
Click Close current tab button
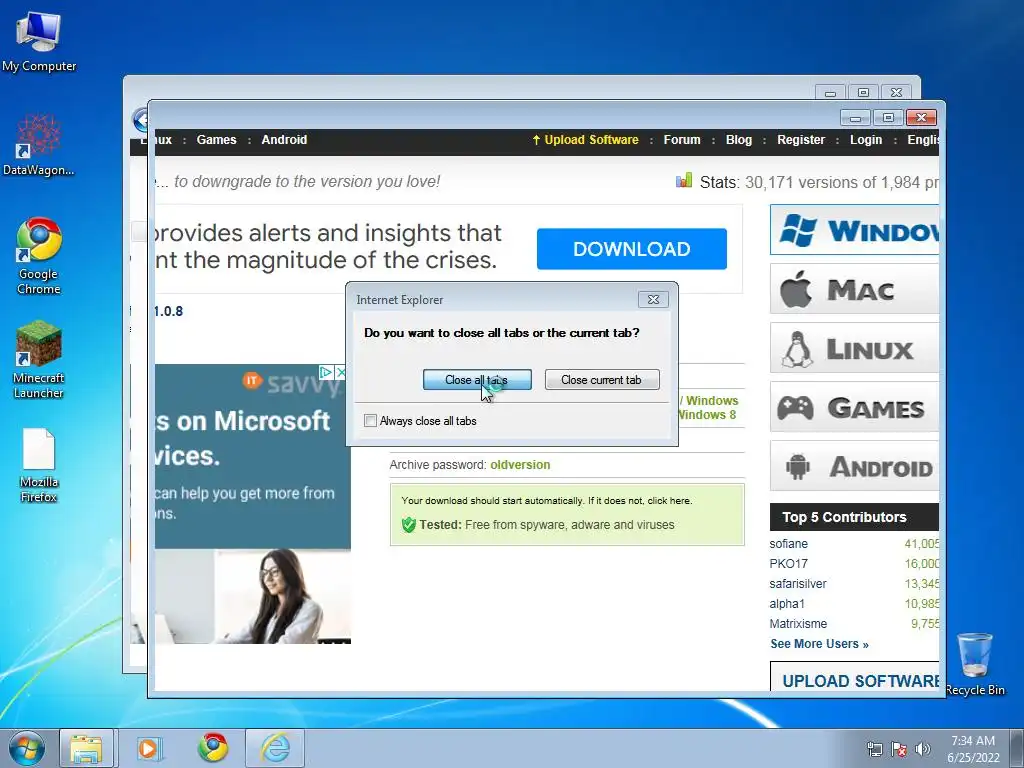(x=601, y=379)
